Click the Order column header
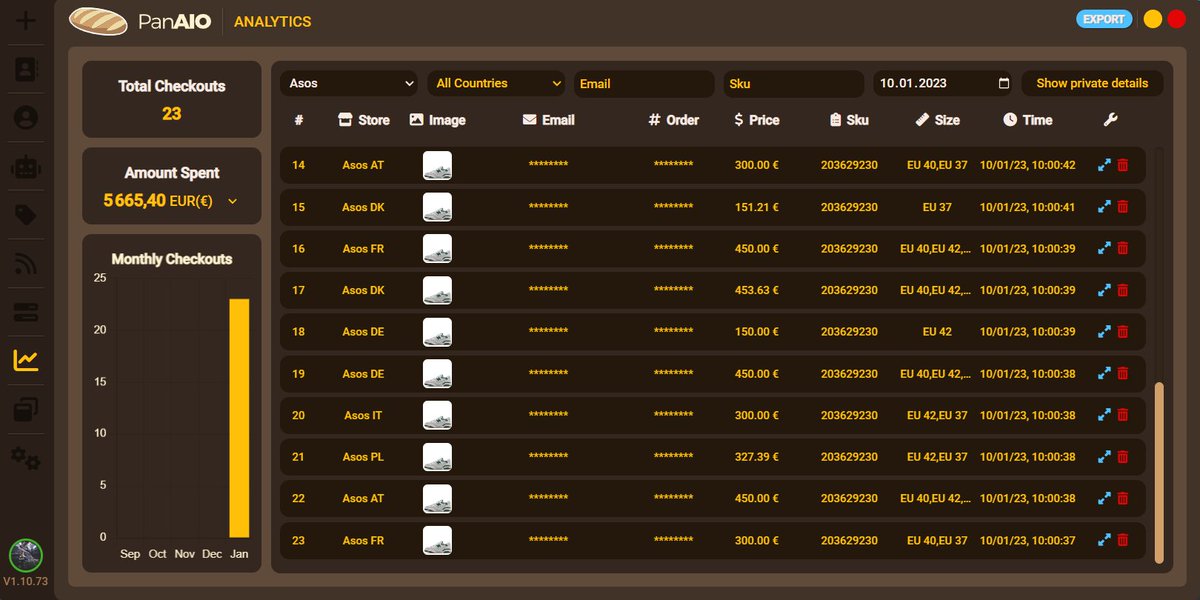 point(673,120)
